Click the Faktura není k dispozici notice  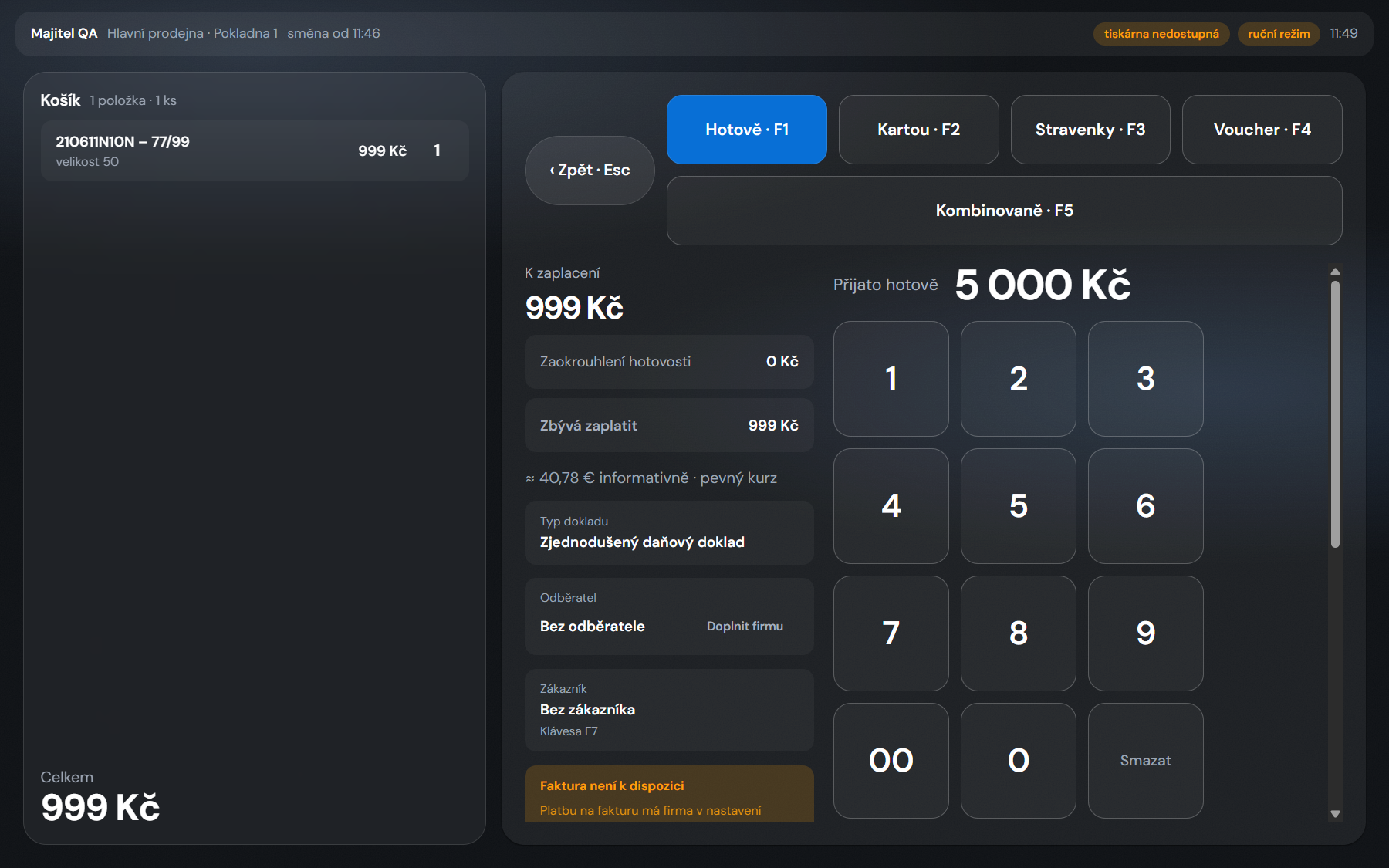point(669,794)
